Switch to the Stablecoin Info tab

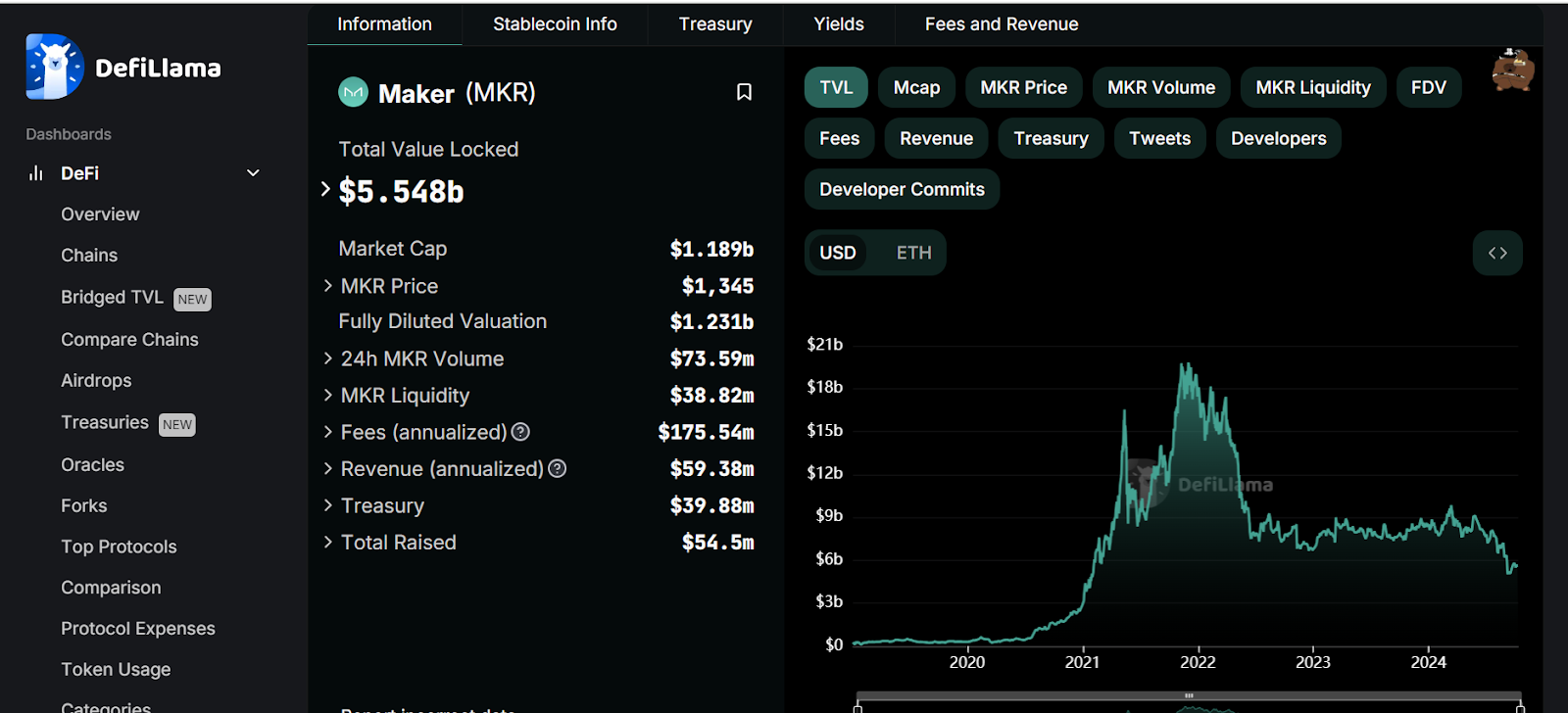(555, 24)
